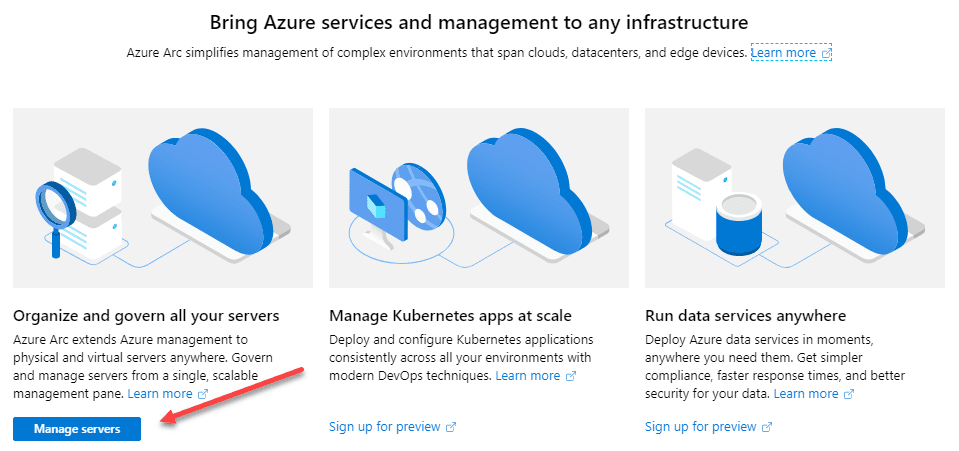The width and height of the screenshot is (959, 451).
Task: Click external-link icon after servers Learn more
Action: coord(203,395)
